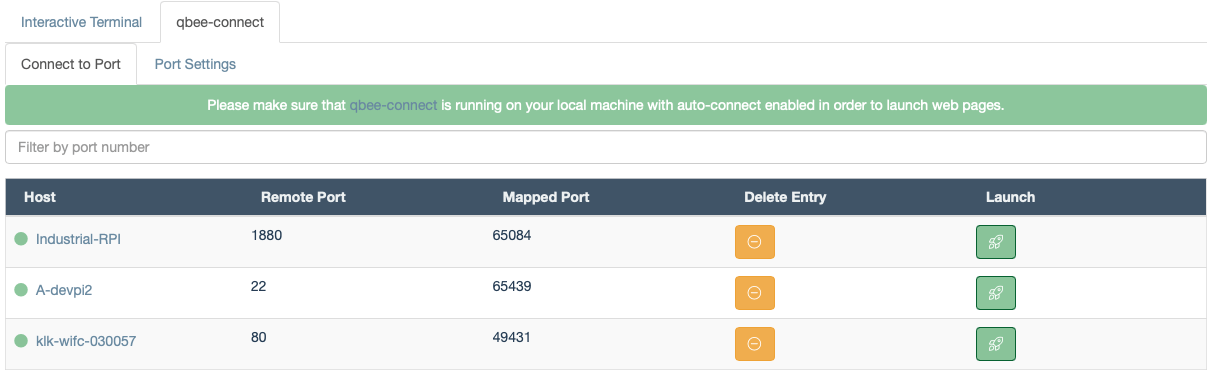Switch to the Interactive Terminal tab
The image size is (1218, 377).
pos(82,22)
